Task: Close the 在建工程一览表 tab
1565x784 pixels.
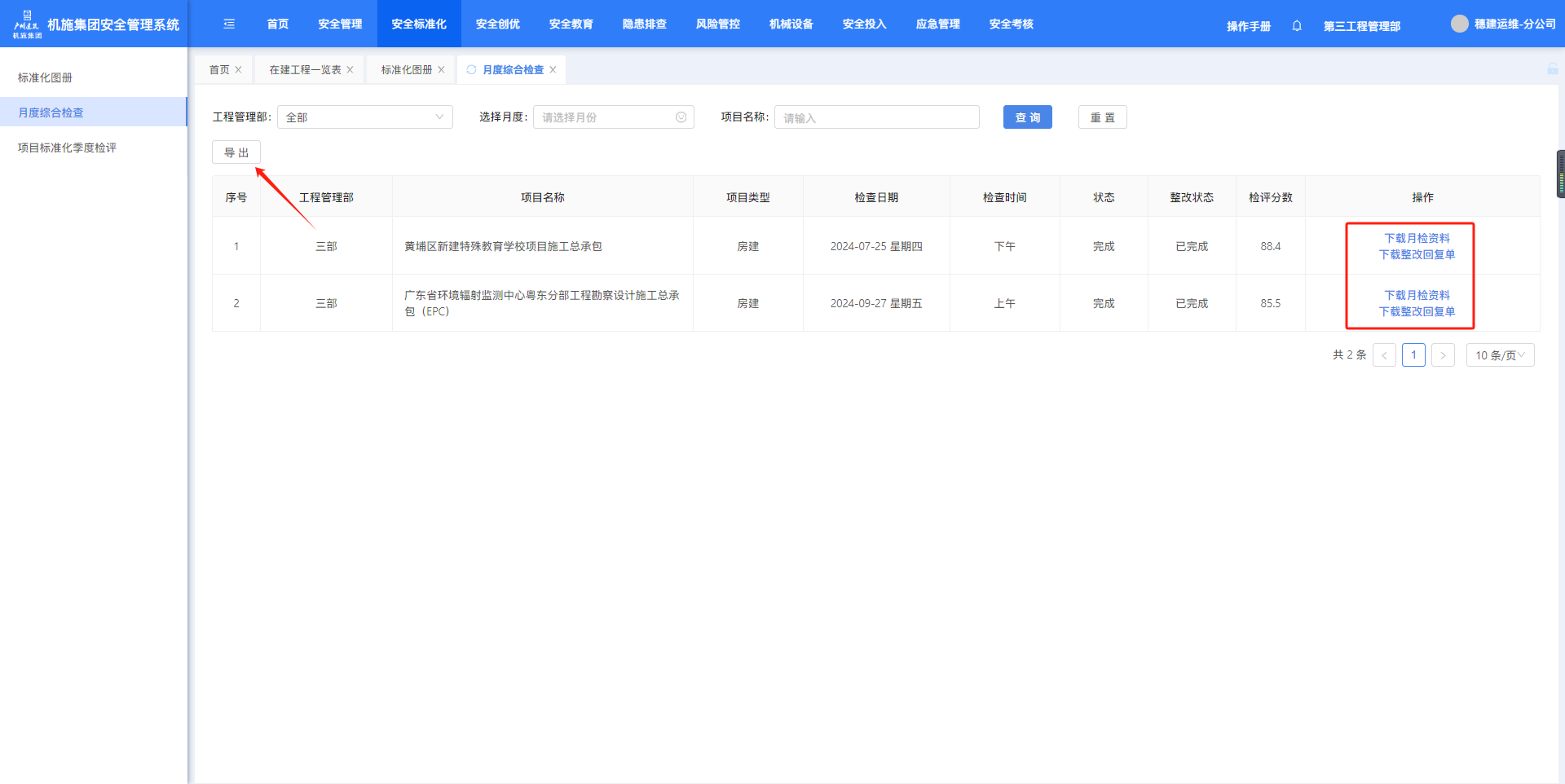Action: pyautogui.click(x=350, y=70)
